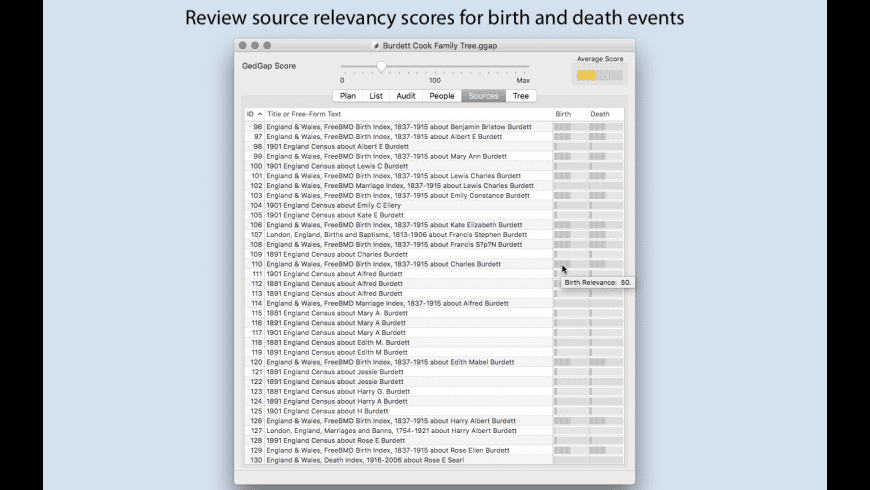
Task: Select row 118 1881 Census Edith M. Burdett
Action: (434, 342)
